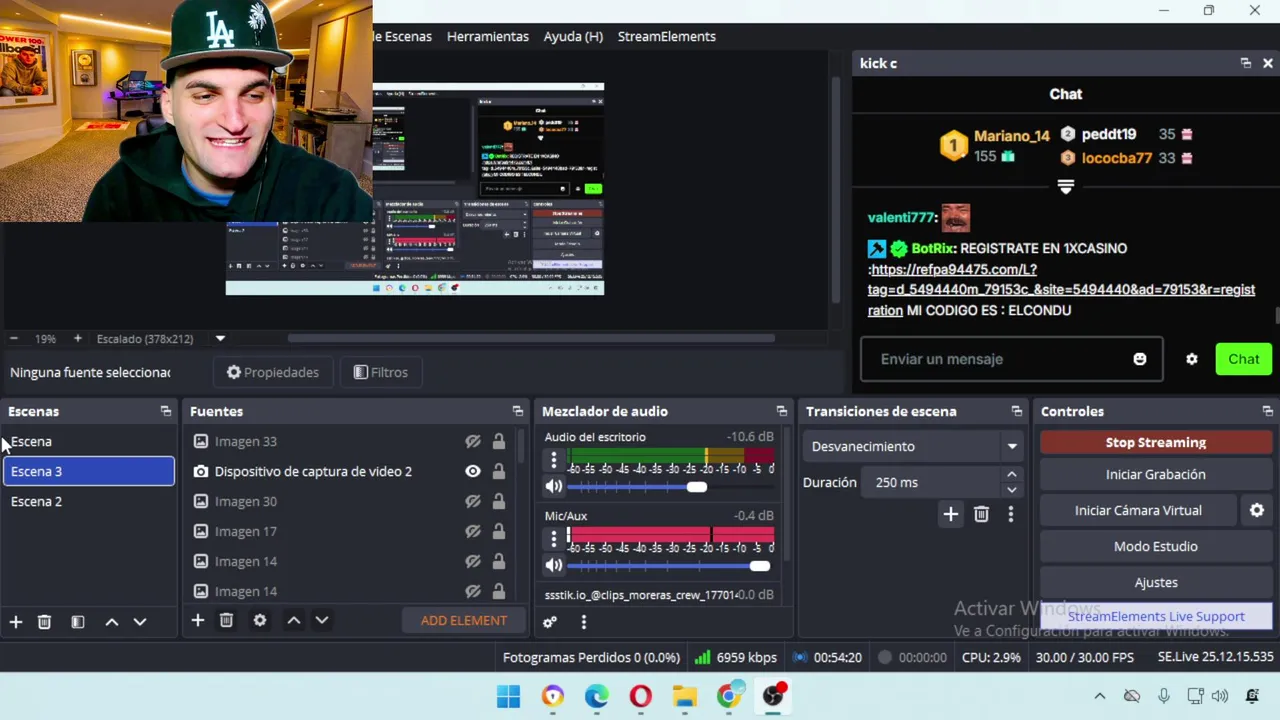Undock the Fuentes panel
The height and width of the screenshot is (720, 1280).
(518, 411)
